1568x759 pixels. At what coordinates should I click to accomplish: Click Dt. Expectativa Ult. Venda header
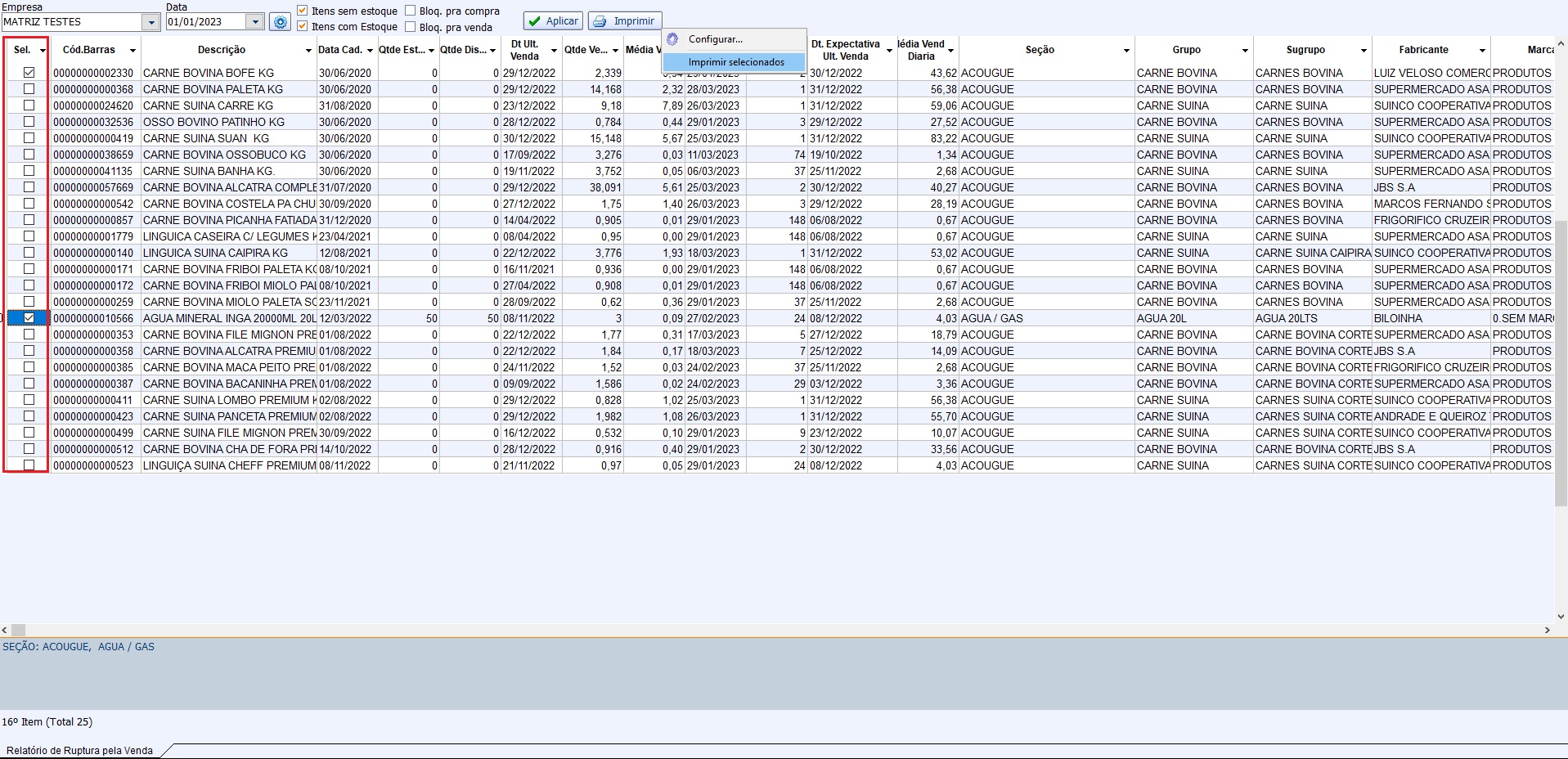851,50
